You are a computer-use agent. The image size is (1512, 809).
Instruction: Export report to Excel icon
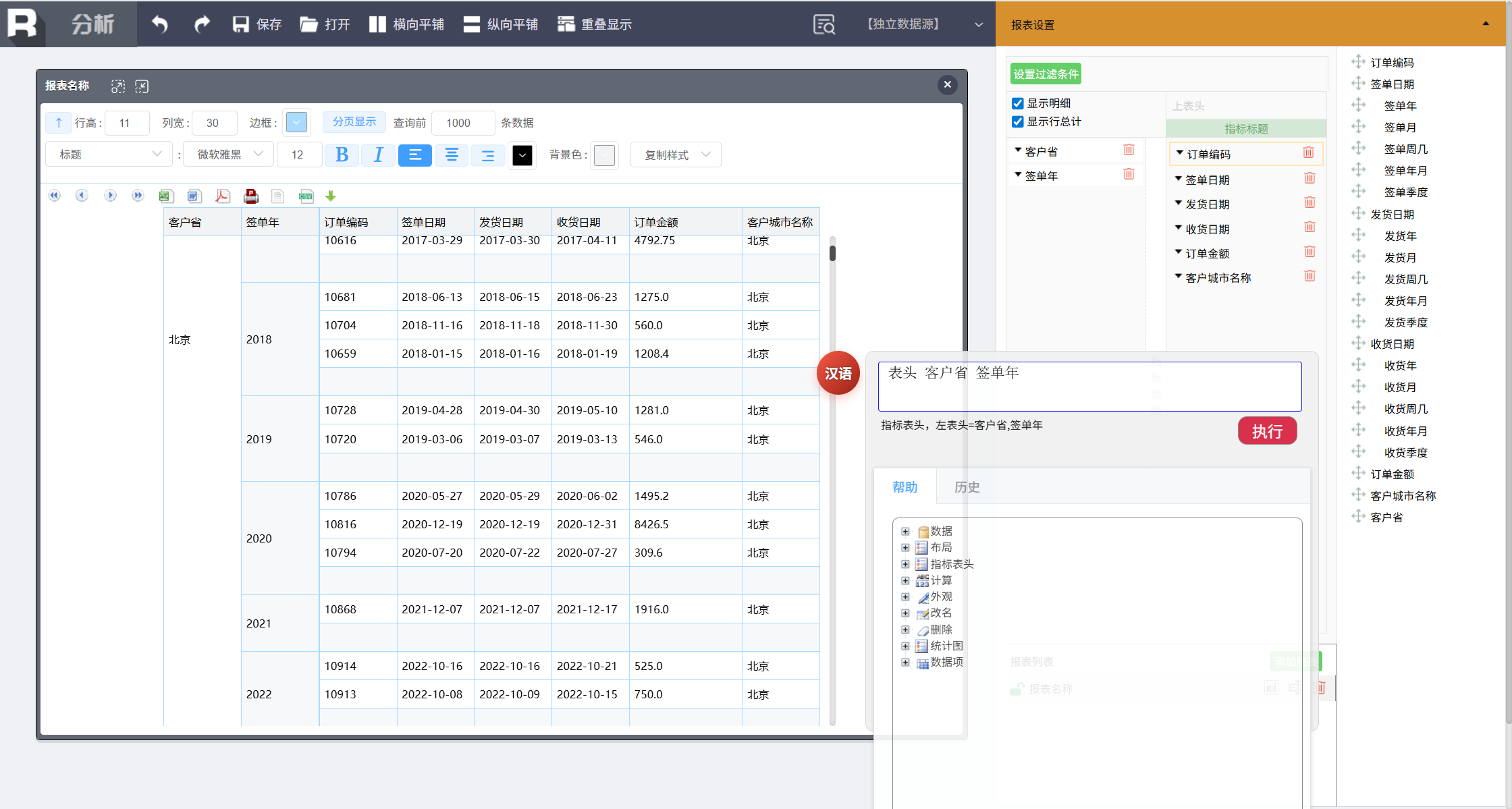pos(165,196)
